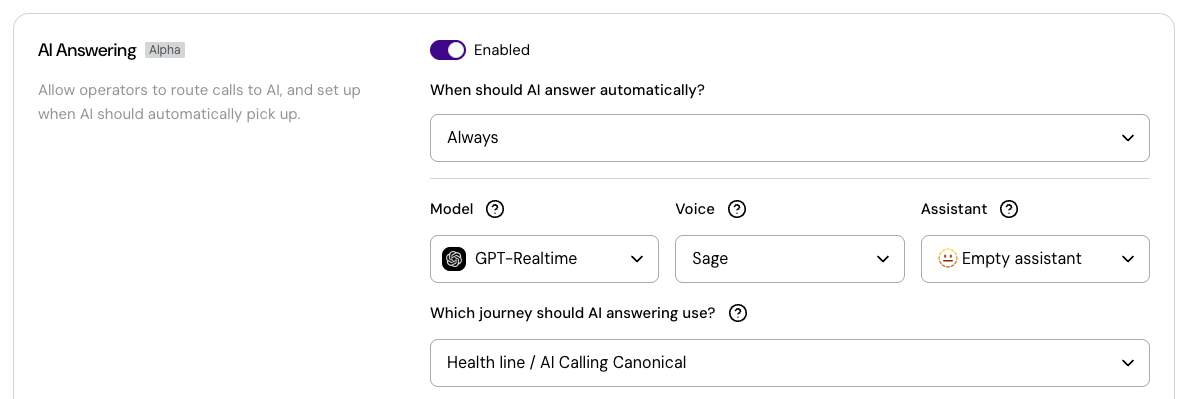Click the chevron arrow in the Sage dropdown
This screenshot has width=1190, height=399.
point(883,259)
